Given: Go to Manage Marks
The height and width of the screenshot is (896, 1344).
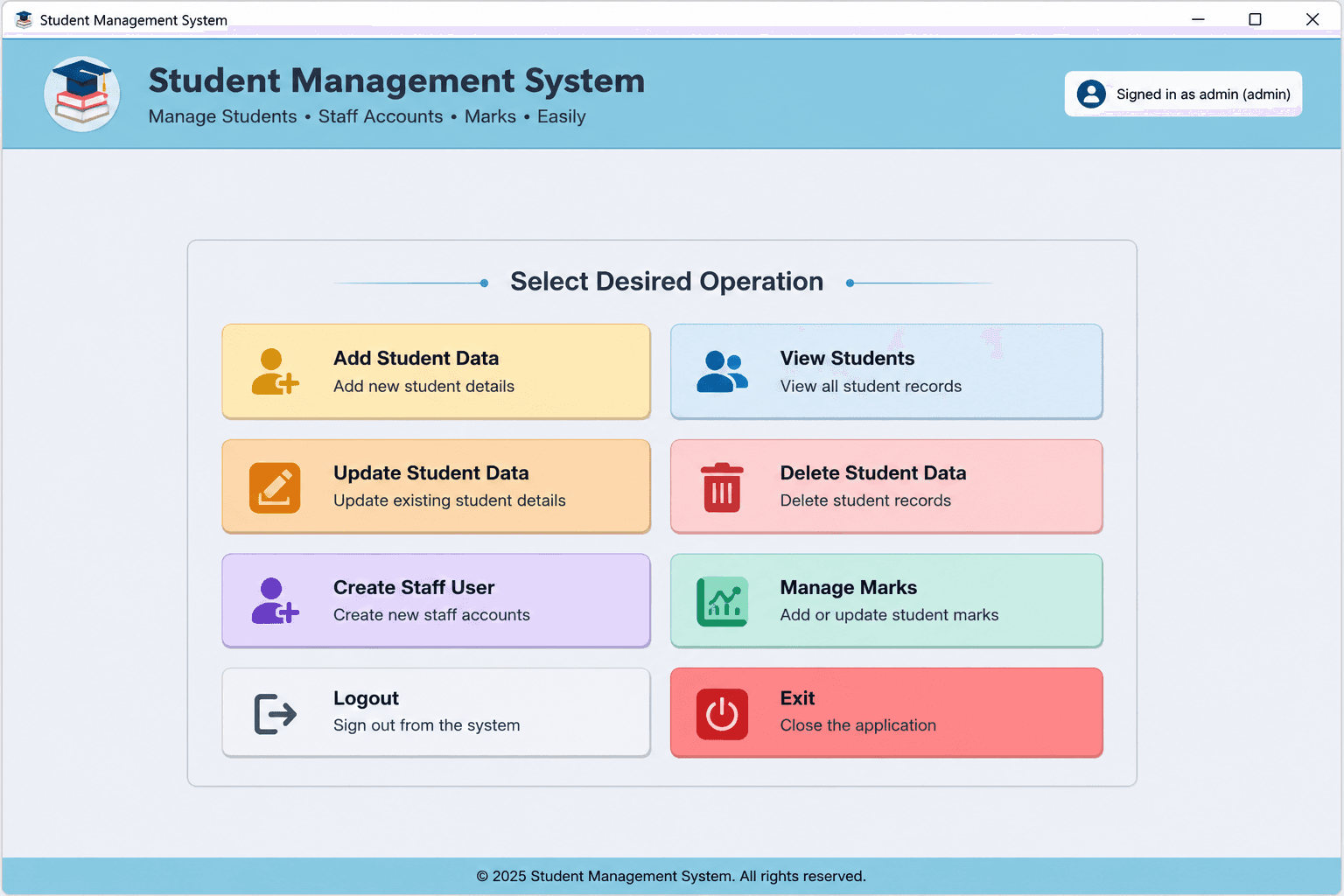Looking at the screenshot, I should pos(886,601).
